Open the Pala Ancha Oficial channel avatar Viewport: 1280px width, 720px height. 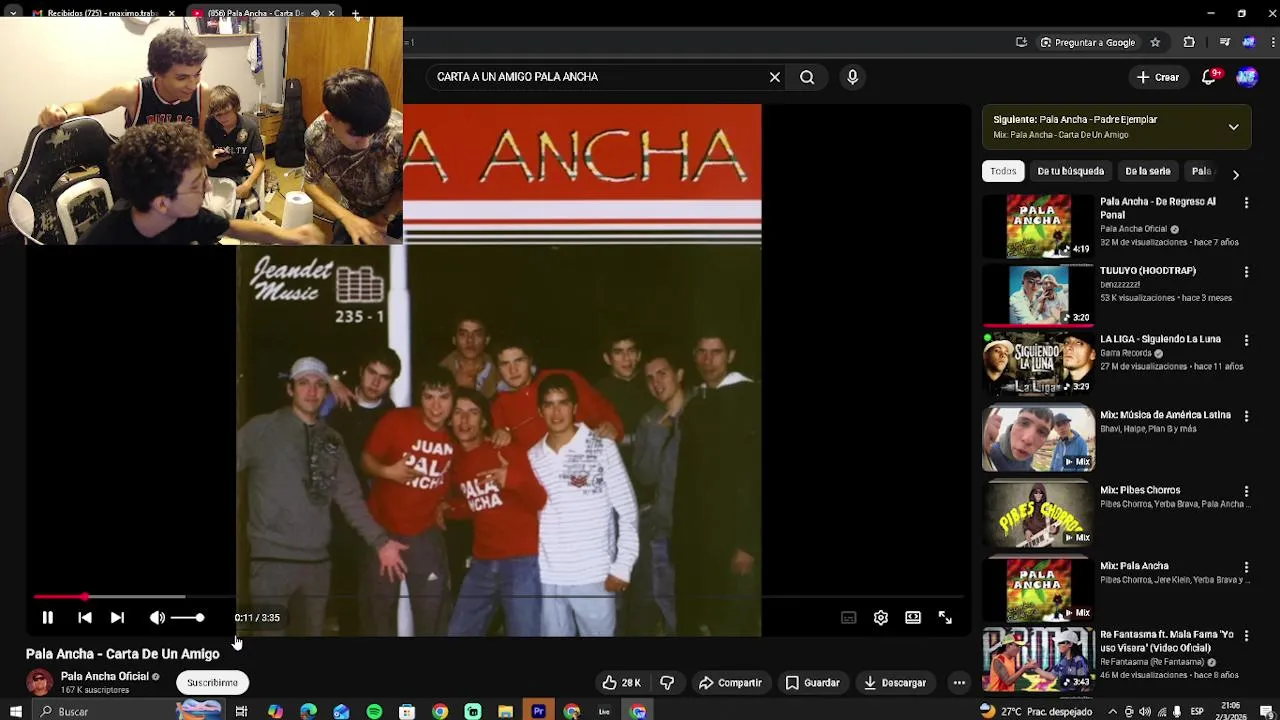[39, 683]
